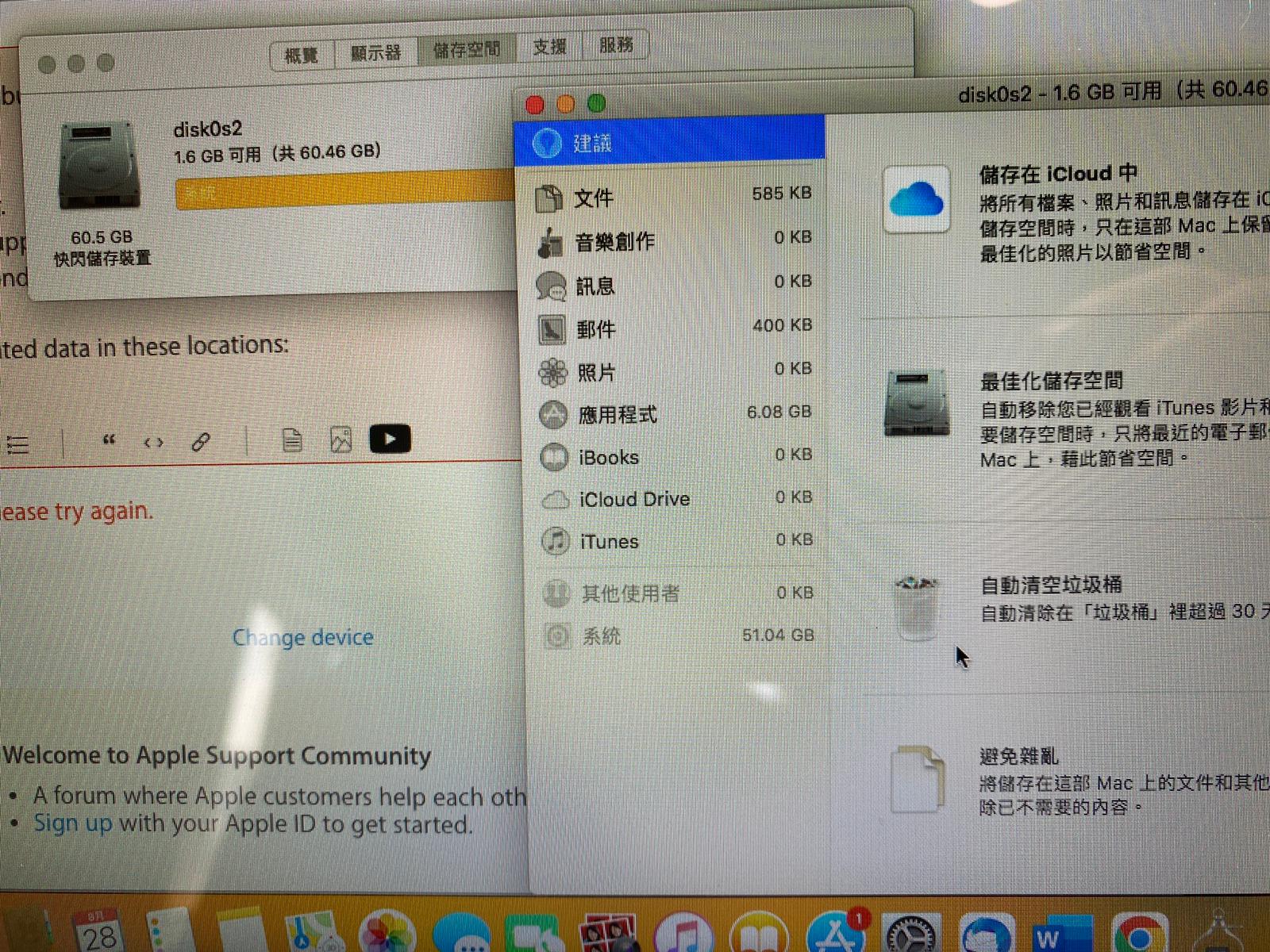Insert a code block in forum editor

[154, 442]
